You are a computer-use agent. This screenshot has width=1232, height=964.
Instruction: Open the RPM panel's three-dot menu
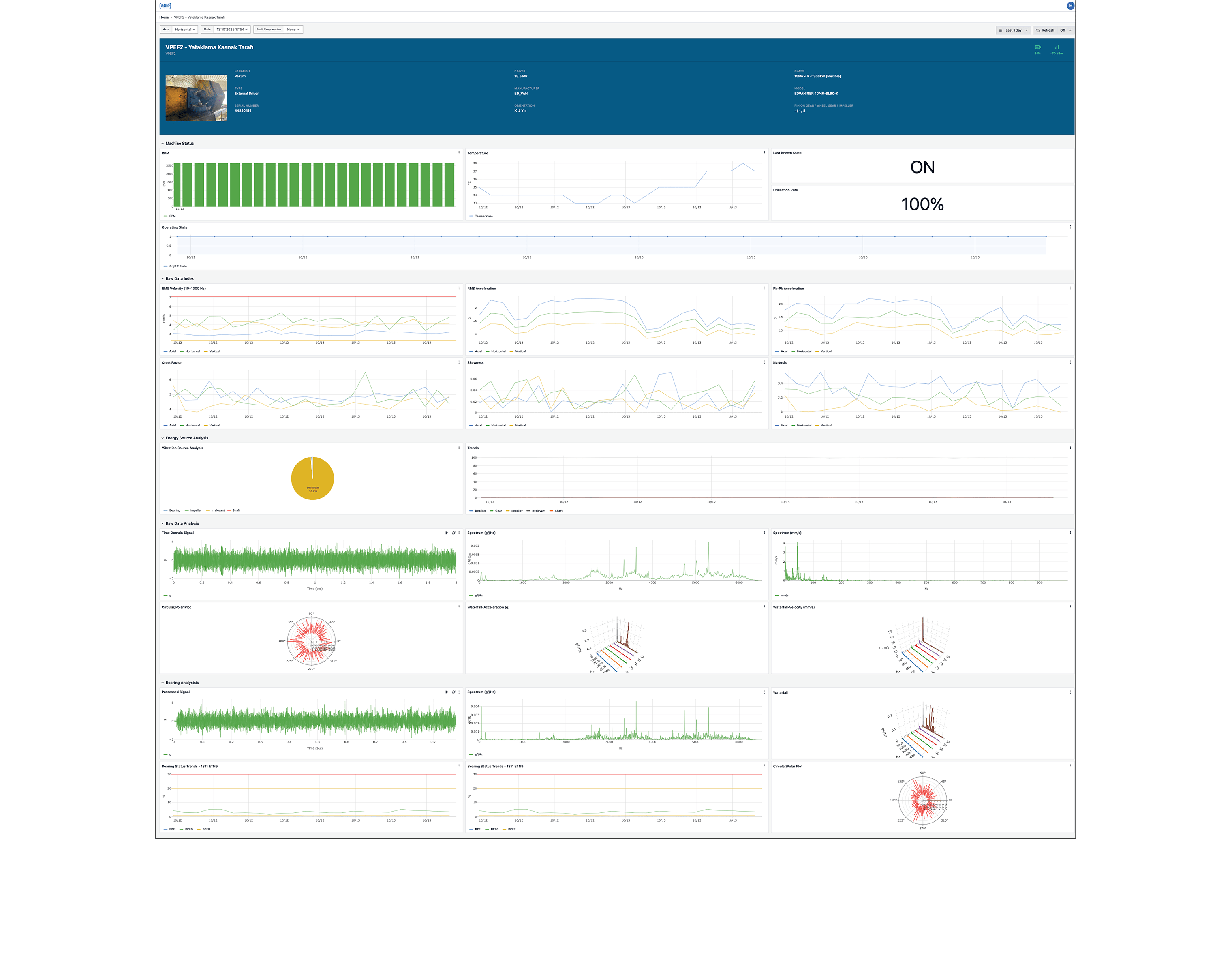[459, 153]
